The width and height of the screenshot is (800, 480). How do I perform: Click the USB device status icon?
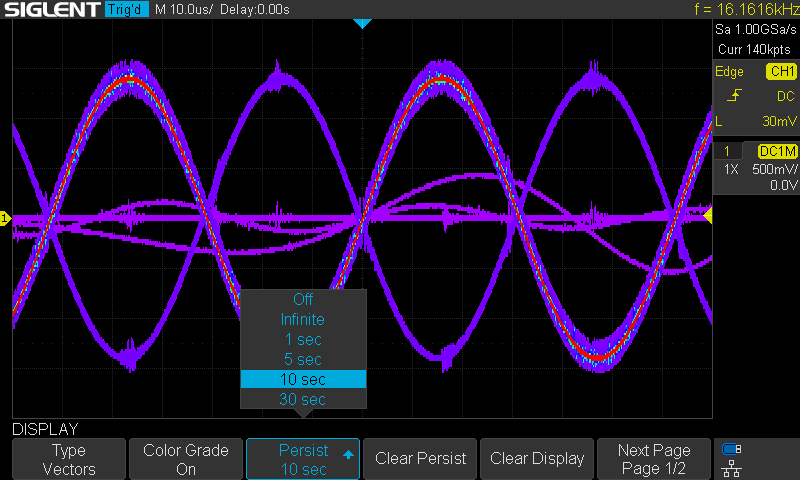coord(732,449)
